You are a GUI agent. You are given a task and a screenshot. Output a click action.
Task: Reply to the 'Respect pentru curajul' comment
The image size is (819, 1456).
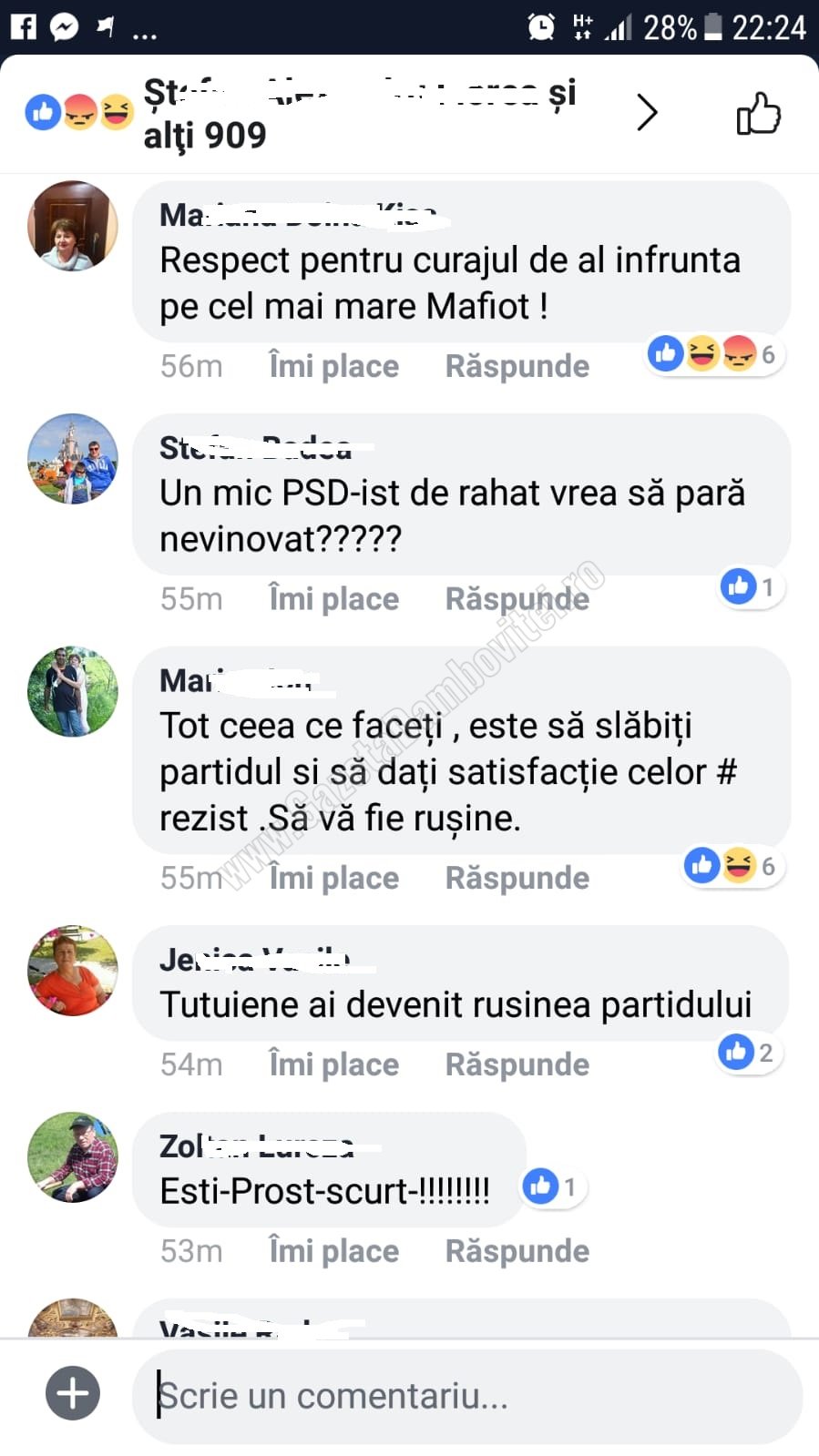[517, 366]
